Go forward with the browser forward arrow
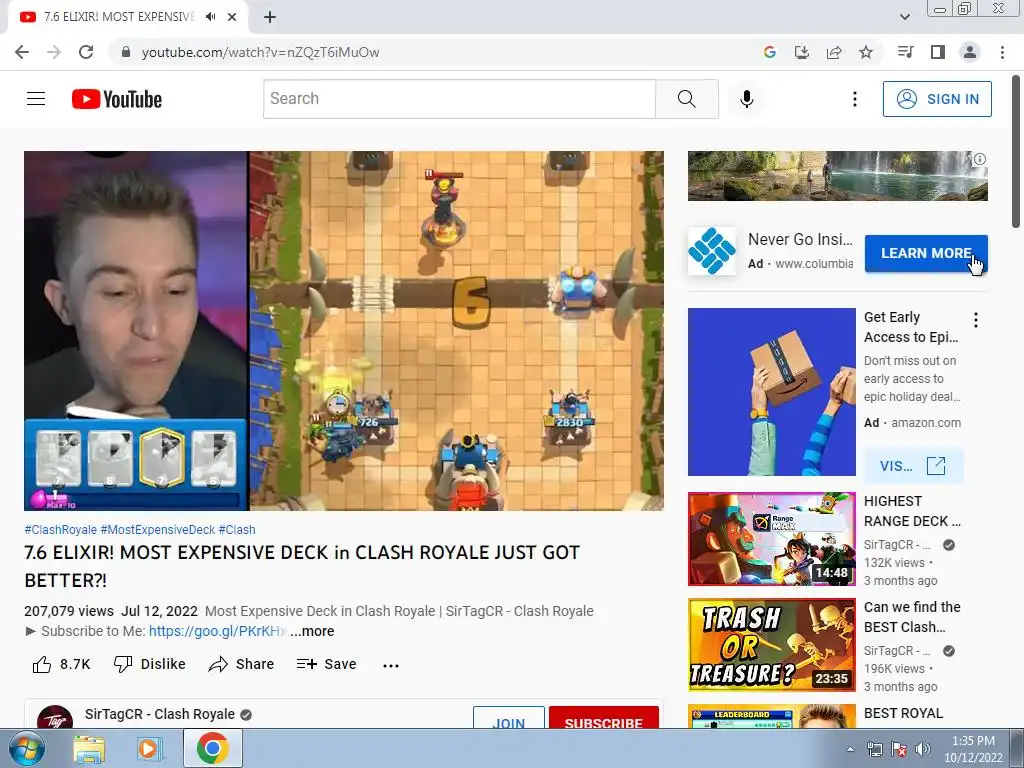This screenshot has height=768, width=1024. click(54, 52)
